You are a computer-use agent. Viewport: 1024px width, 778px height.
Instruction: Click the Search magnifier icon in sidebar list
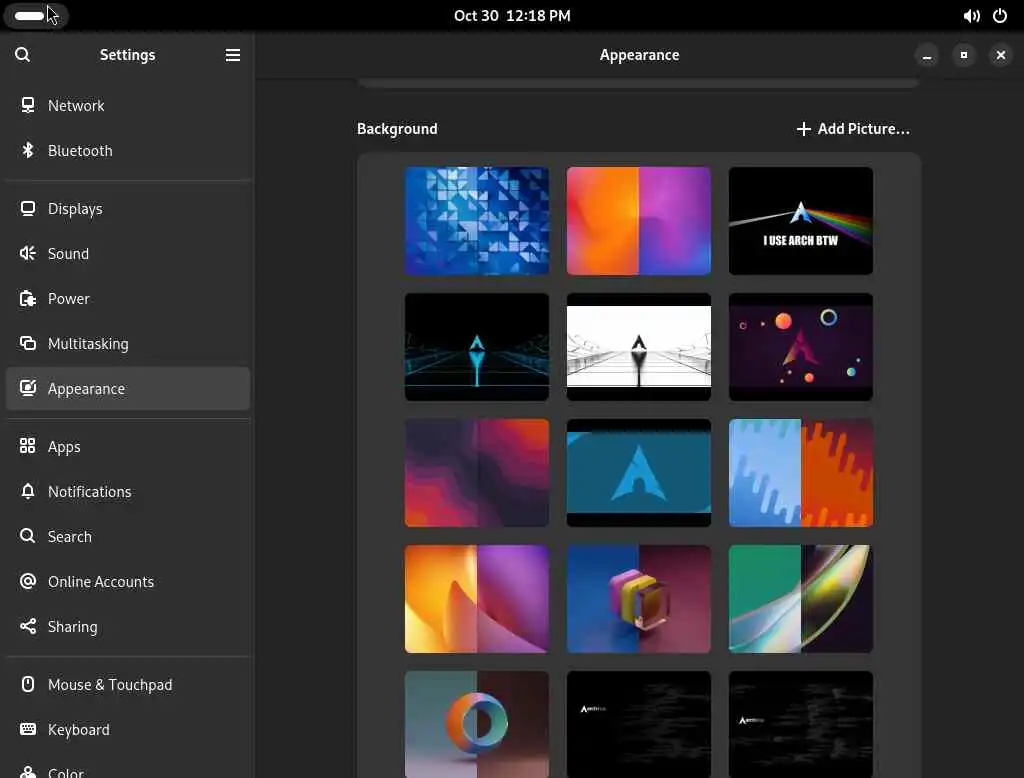coord(27,536)
